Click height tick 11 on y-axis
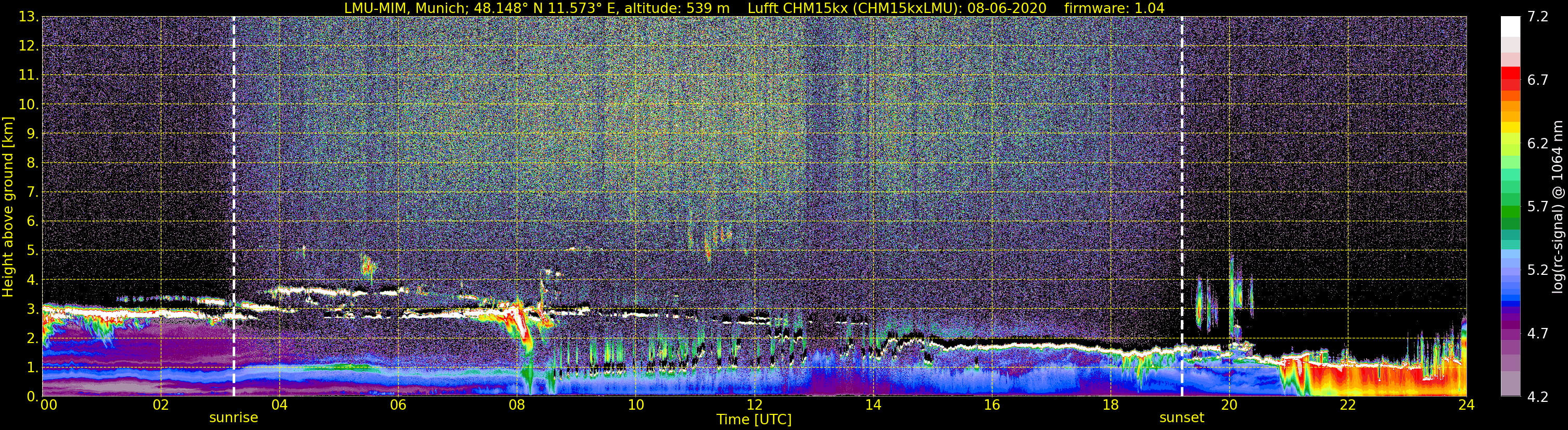This screenshot has width=1568, height=430. [28, 75]
